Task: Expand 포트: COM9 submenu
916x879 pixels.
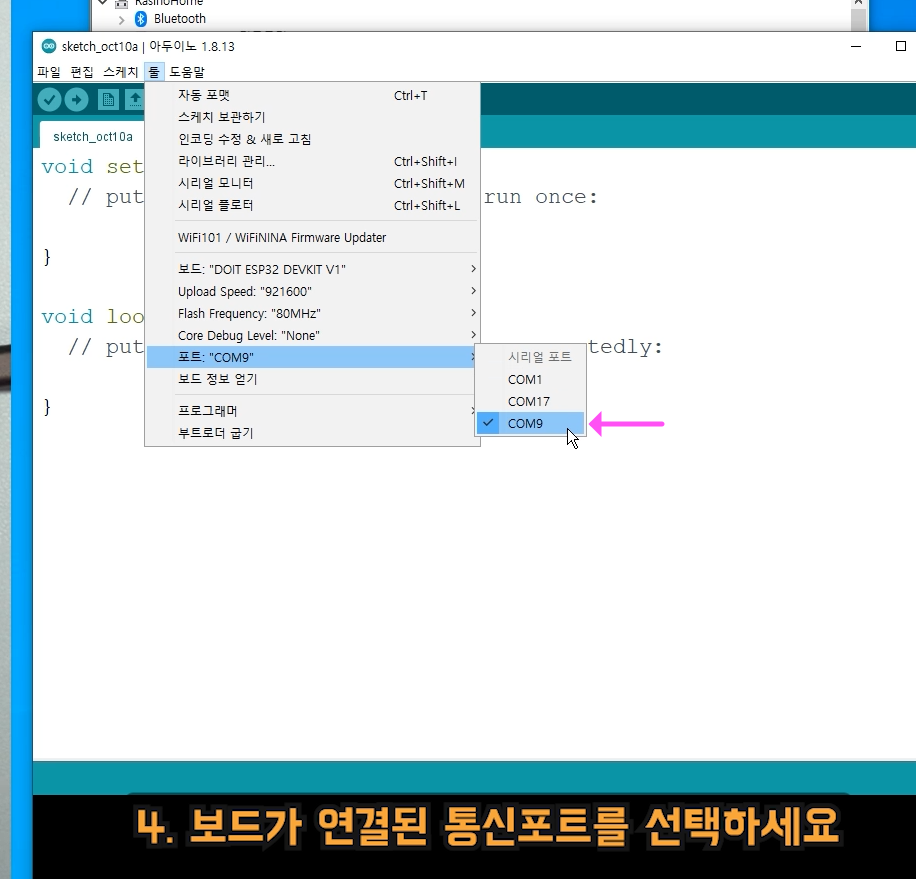Action: (313, 357)
